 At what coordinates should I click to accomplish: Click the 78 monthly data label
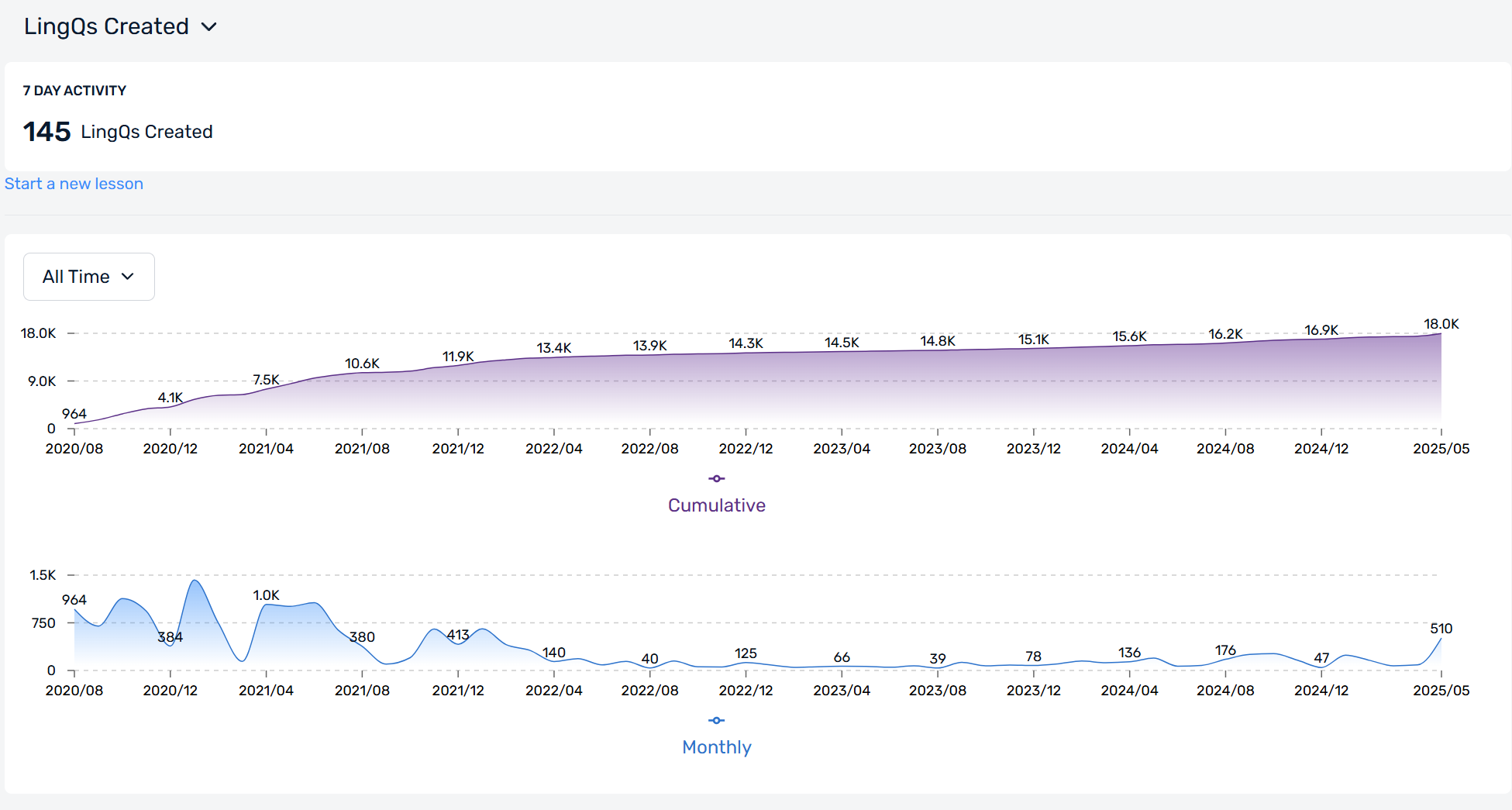pos(1033,657)
